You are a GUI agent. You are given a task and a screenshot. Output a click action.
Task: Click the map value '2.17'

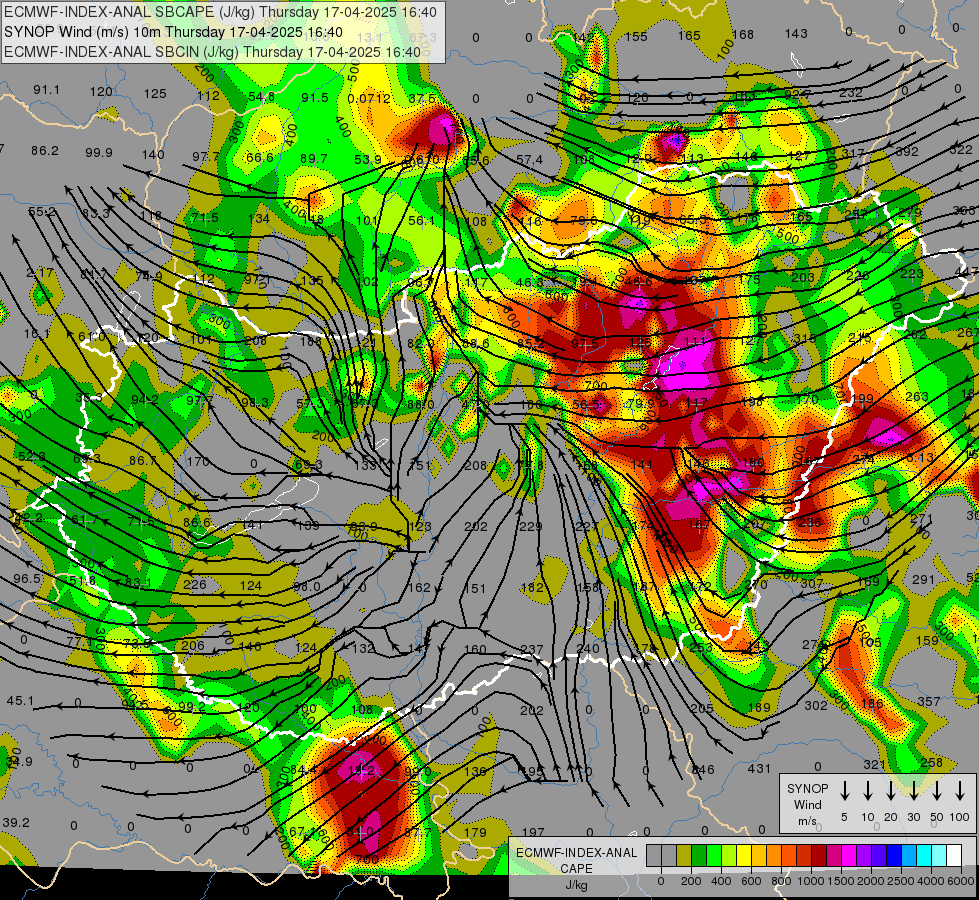tap(40, 273)
